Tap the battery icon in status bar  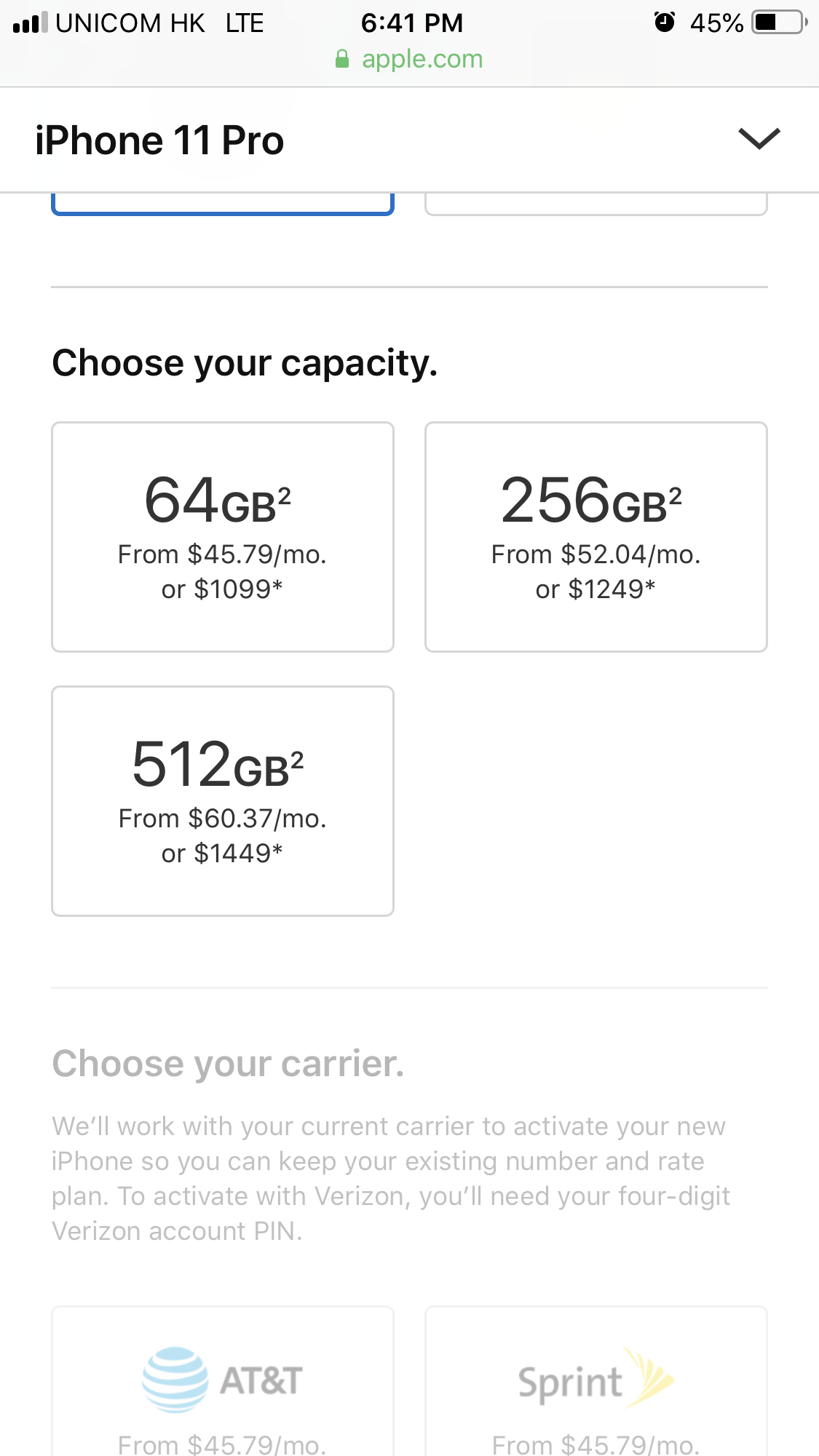779,23
